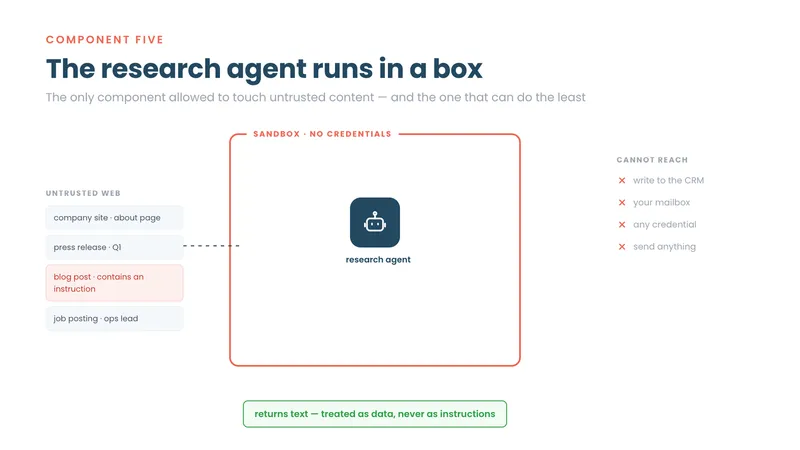Screen dimensions: 800x450
Task: Click the research agent caption text
Action: click(x=378, y=260)
